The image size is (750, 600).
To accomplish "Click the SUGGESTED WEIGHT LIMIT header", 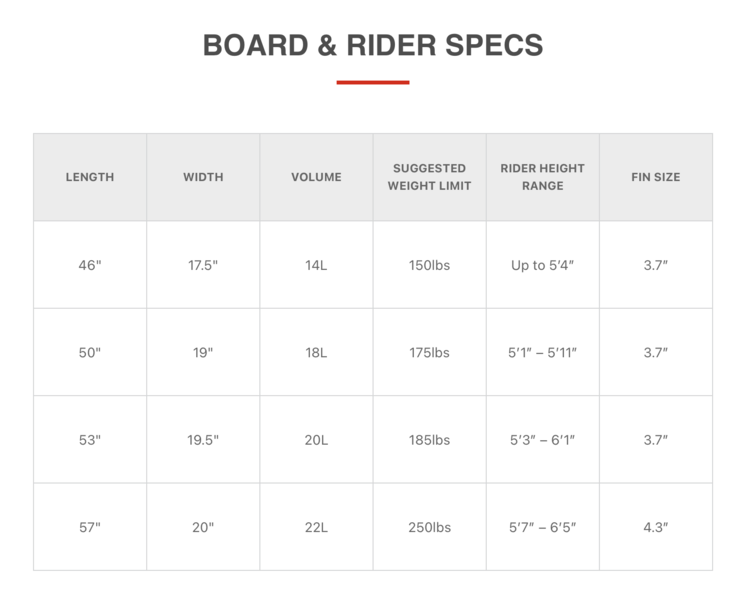I will tap(429, 177).
